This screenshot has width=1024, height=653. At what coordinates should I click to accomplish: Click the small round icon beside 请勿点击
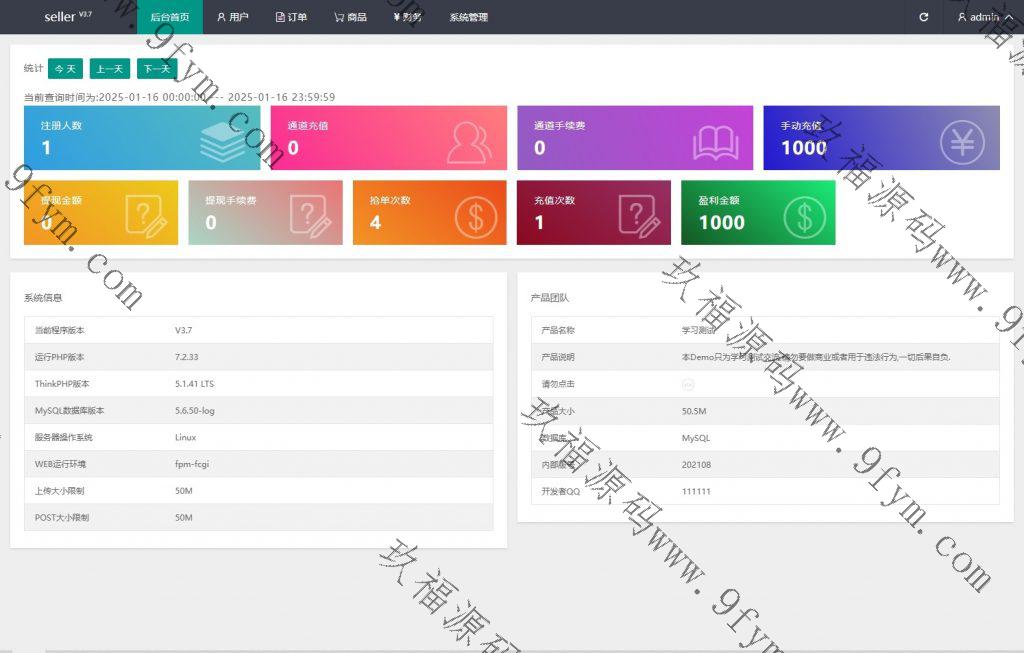coord(688,384)
